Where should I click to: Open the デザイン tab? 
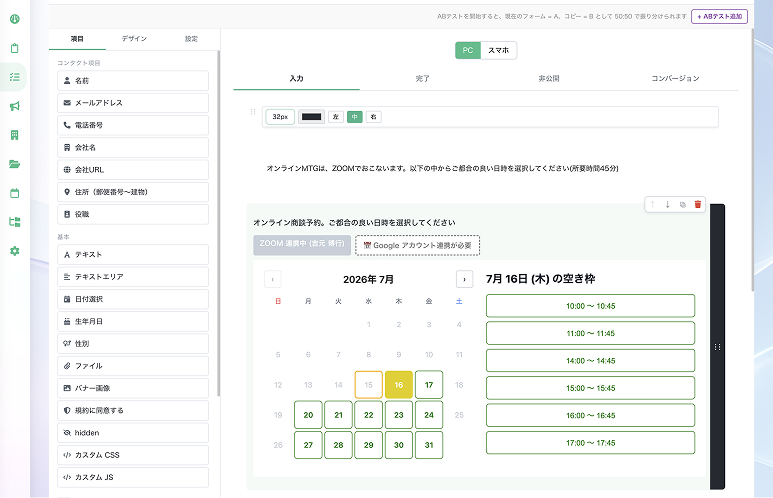pyautogui.click(x=134, y=39)
